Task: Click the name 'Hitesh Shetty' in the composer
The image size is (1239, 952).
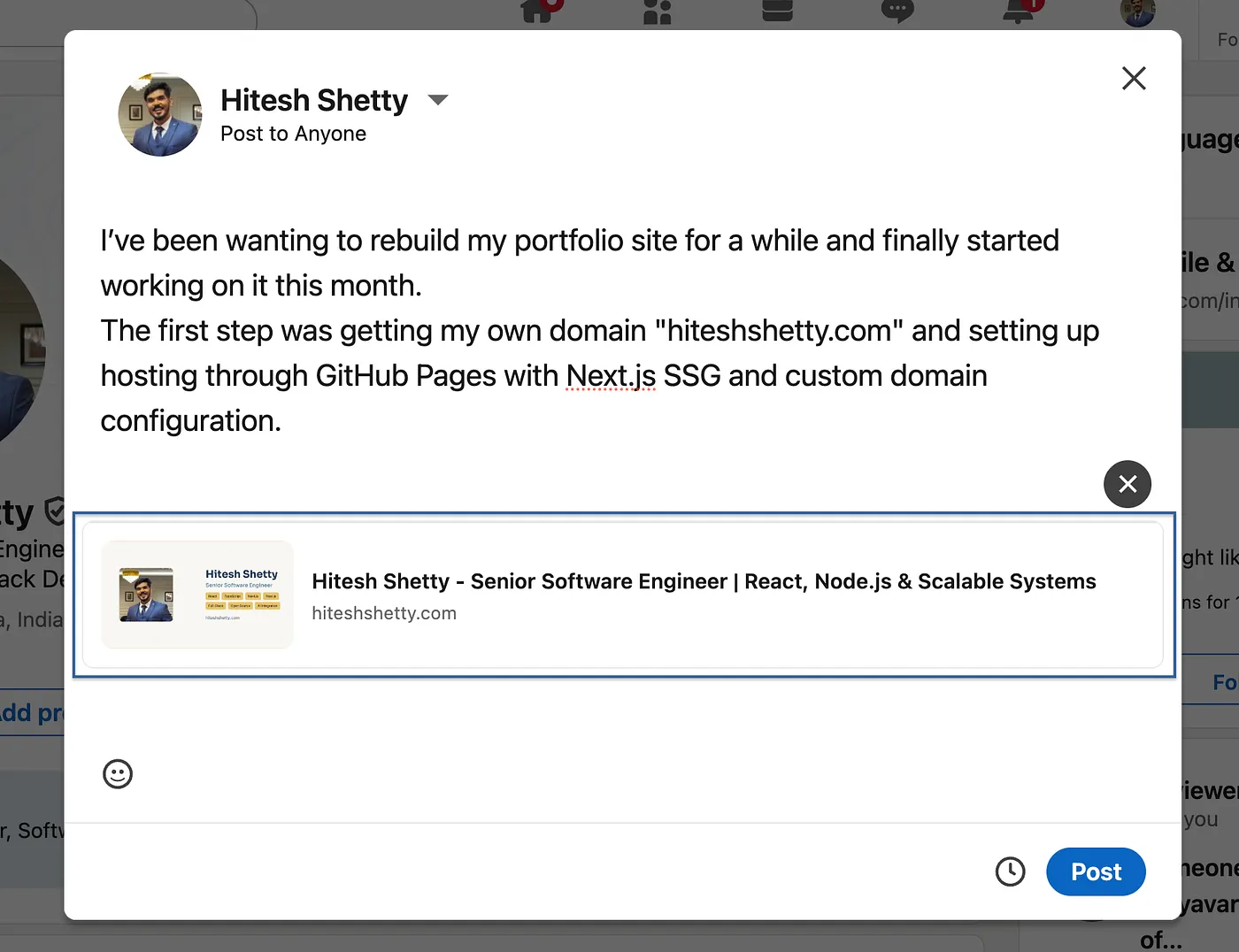Action: (x=314, y=99)
